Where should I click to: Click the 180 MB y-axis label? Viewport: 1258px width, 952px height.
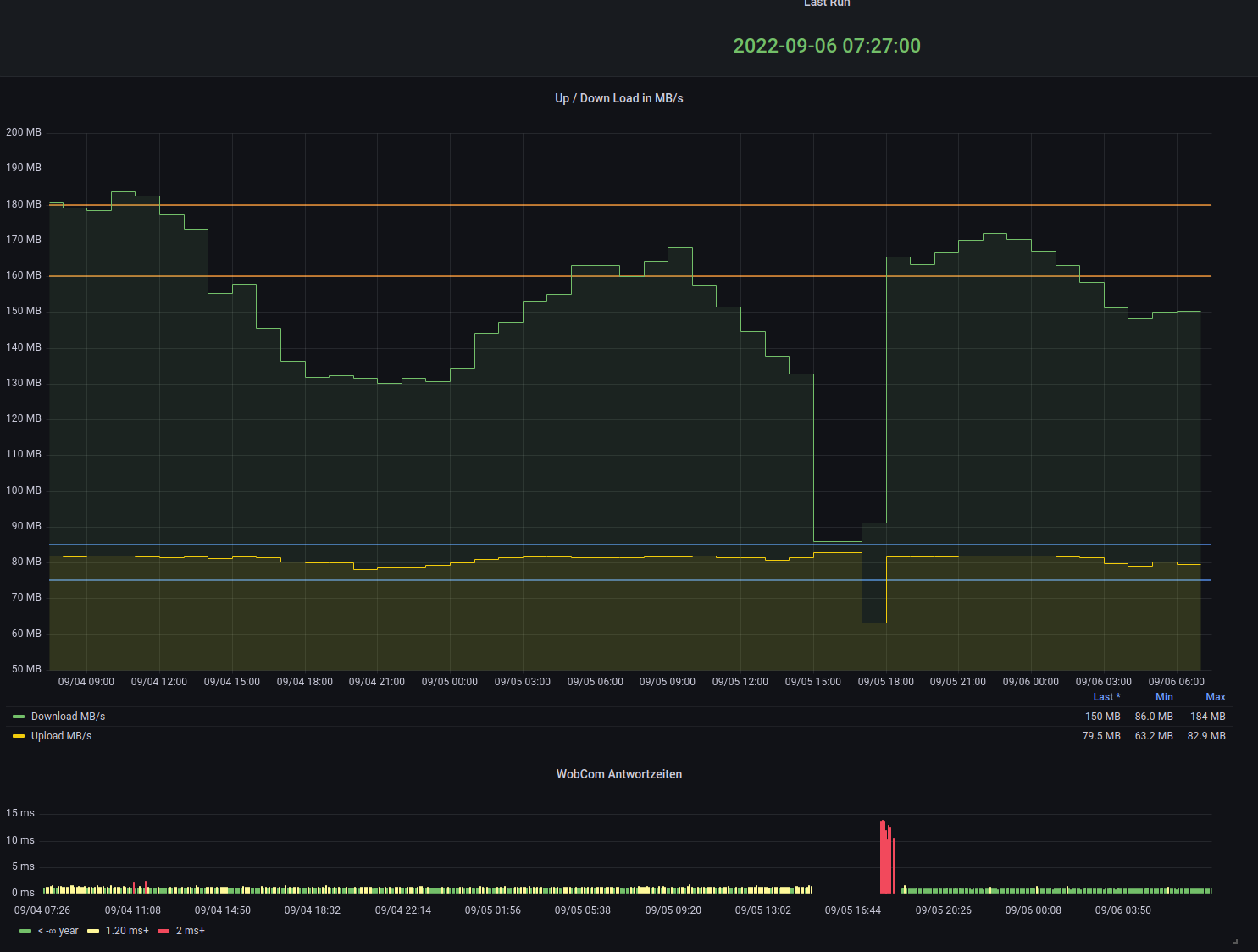24,204
